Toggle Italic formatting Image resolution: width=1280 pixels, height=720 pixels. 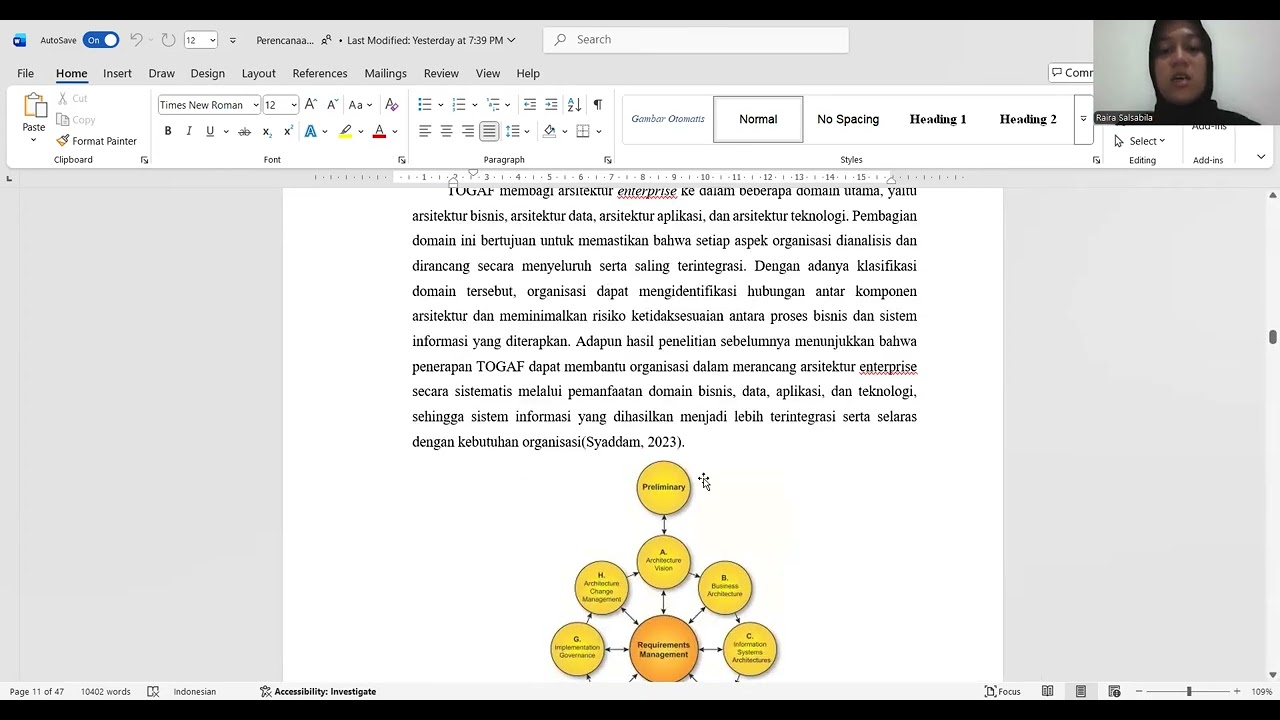(x=189, y=131)
